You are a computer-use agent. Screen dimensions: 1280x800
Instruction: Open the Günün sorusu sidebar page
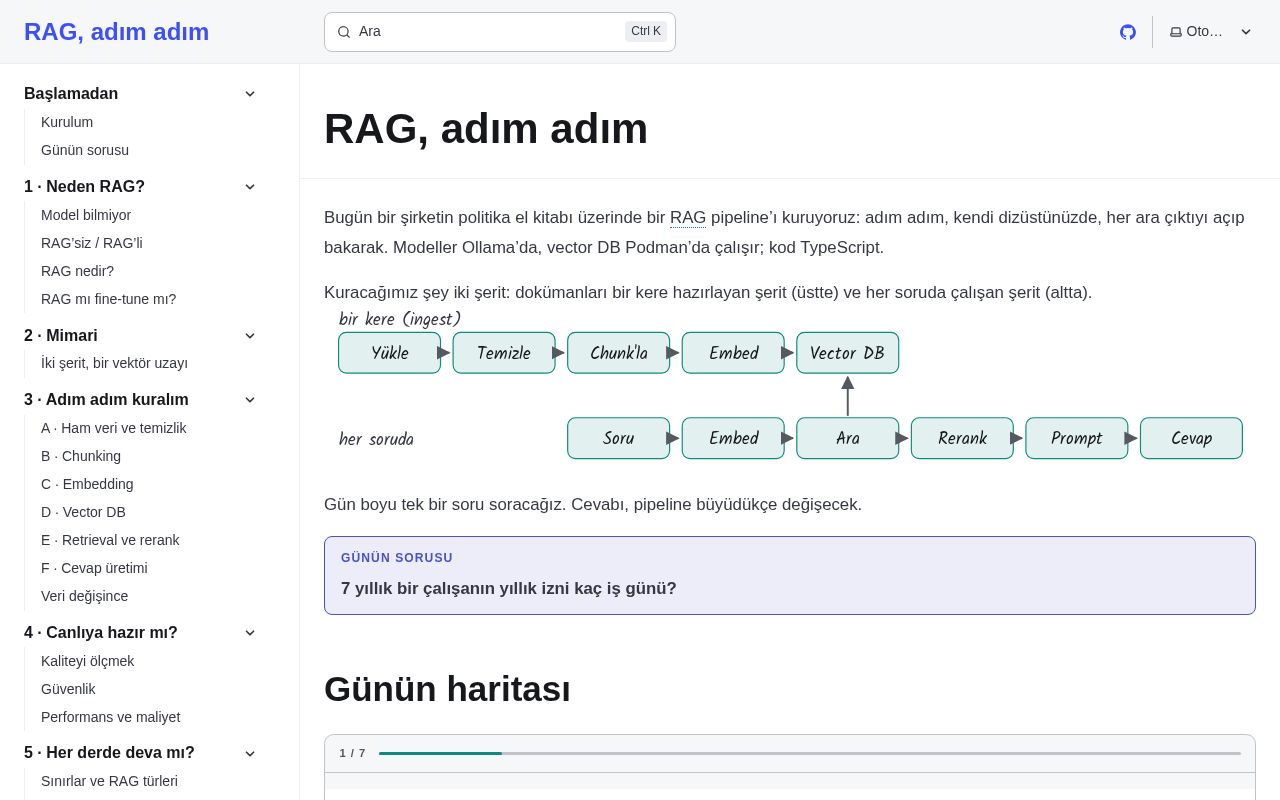click(85, 150)
